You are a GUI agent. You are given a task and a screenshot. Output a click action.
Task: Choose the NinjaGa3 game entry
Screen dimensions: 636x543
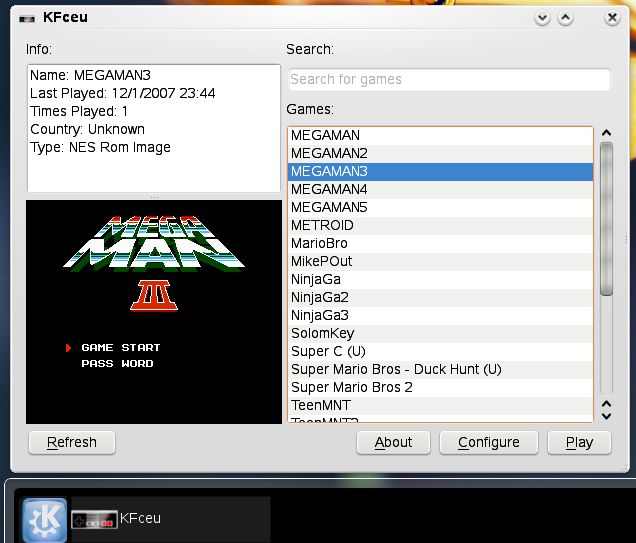point(440,315)
